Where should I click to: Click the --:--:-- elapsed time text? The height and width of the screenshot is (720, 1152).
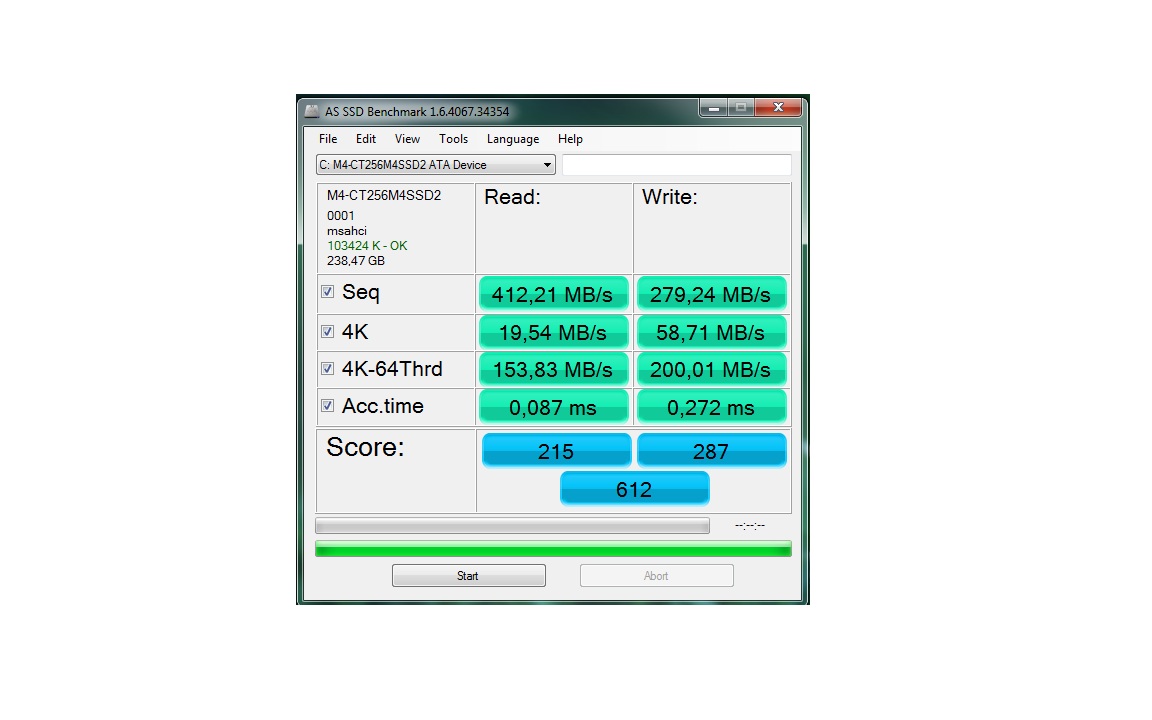click(x=749, y=525)
